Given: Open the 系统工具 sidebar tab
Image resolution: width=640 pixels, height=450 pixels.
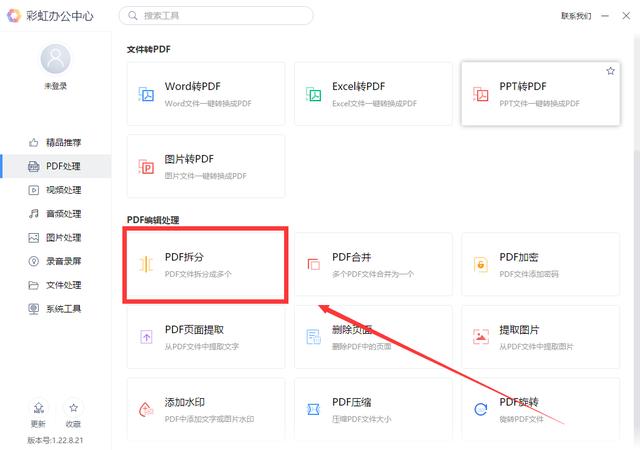Looking at the screenshot, I should tap(56, 309).
